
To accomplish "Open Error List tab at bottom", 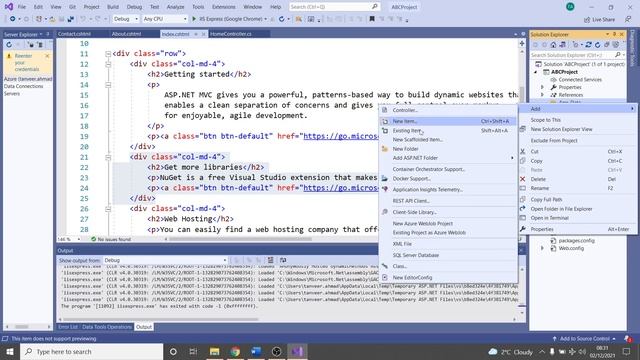I will 68,327.
